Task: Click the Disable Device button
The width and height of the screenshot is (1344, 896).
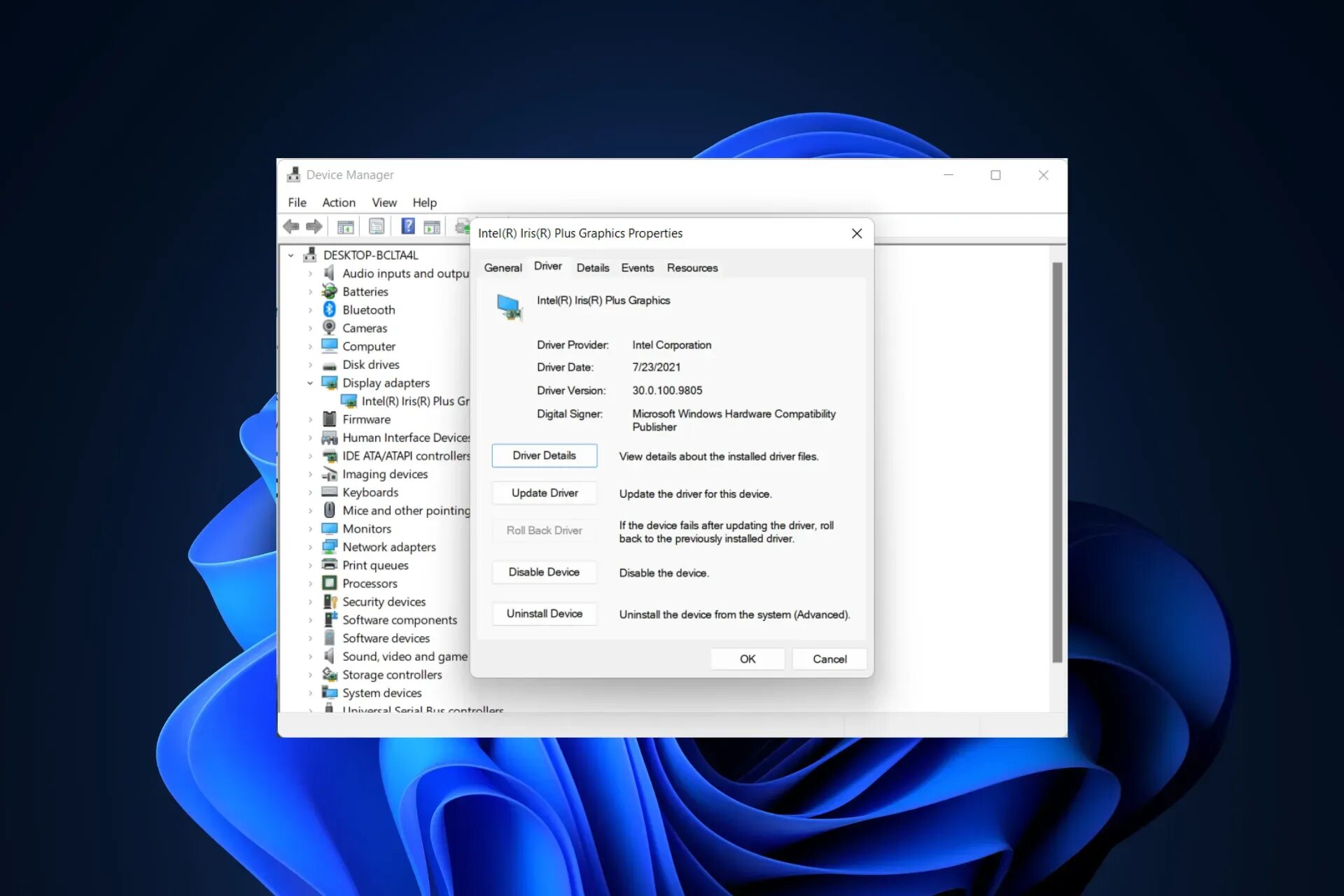Action: pos(544,572)
